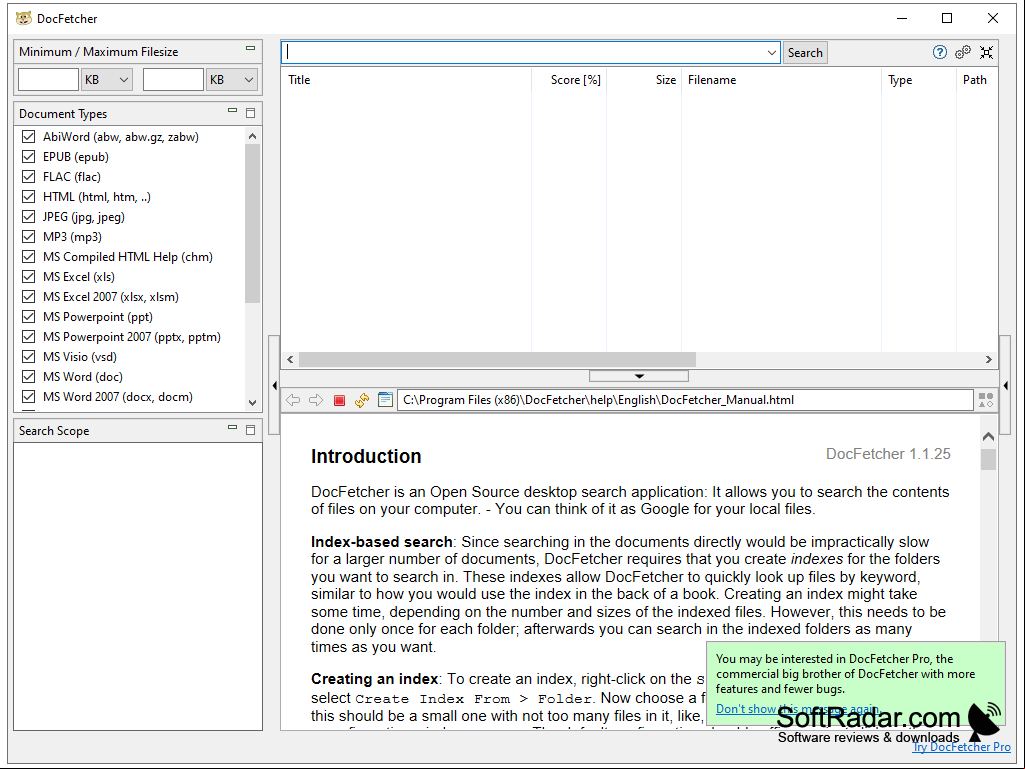Click the minimize-to-tray icon beside preferences
The height and width of the screenshot is (769, 1025).
tap(986, 52)
